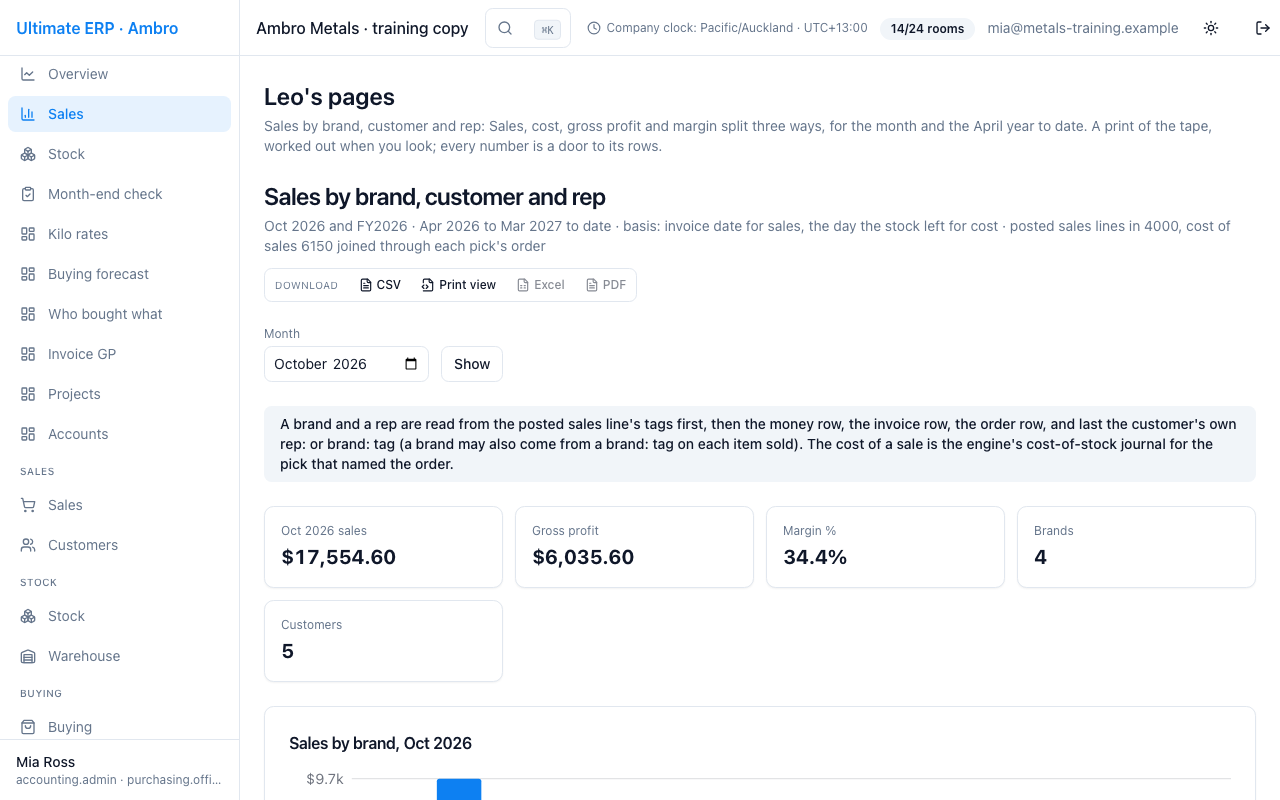Click the company clock icon in the header
This screenshot has width=1280, height=800.
pos(594,28)
